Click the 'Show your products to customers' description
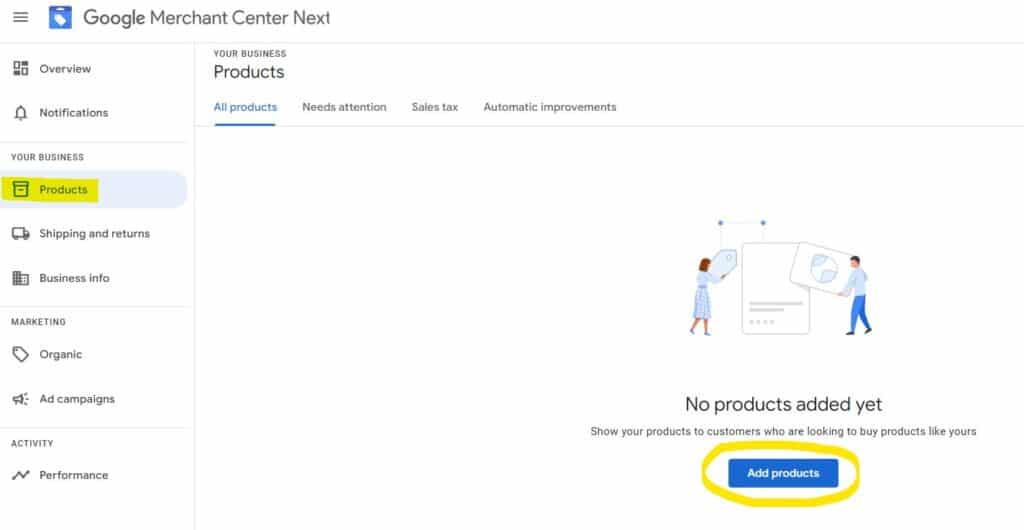 [x=784, y=431]
